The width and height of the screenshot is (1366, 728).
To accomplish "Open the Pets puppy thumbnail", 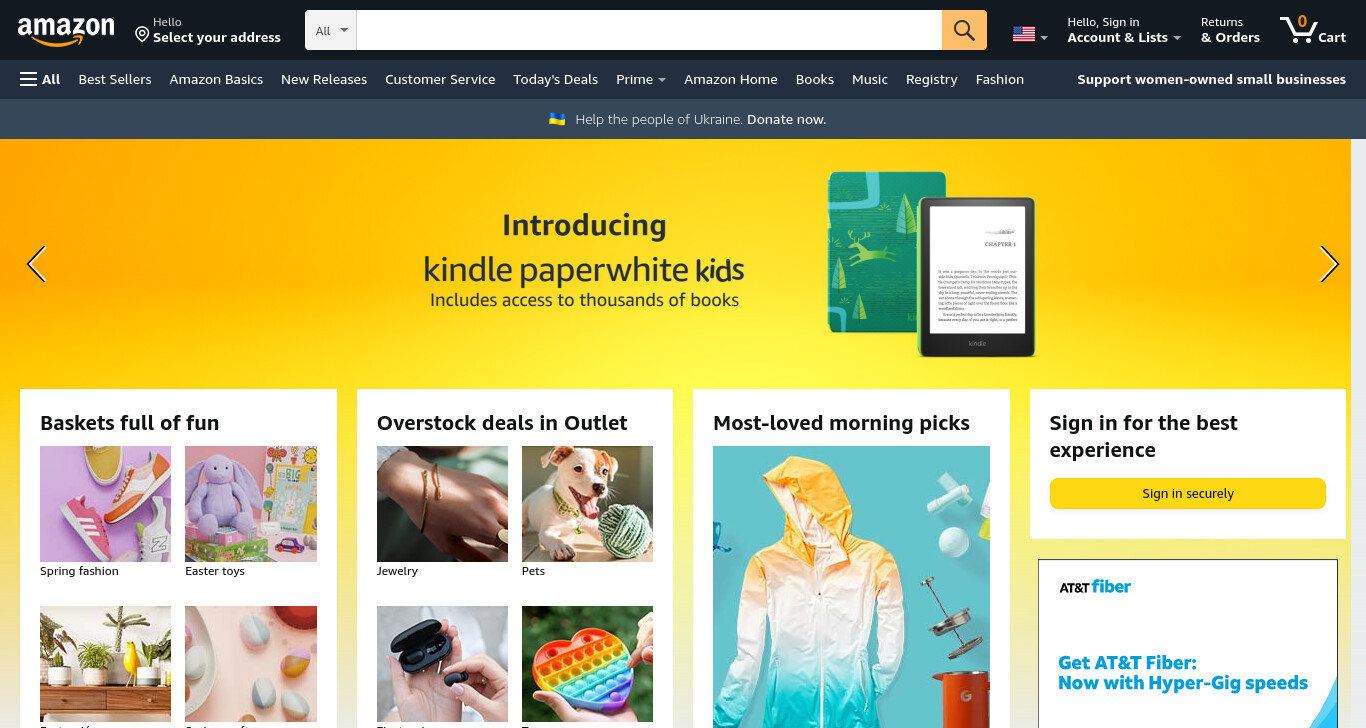I will coord(587,504).
